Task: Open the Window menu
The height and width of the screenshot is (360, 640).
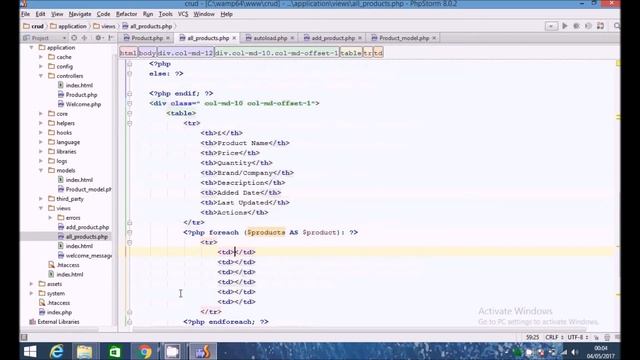Action: [x=204, y=14]
